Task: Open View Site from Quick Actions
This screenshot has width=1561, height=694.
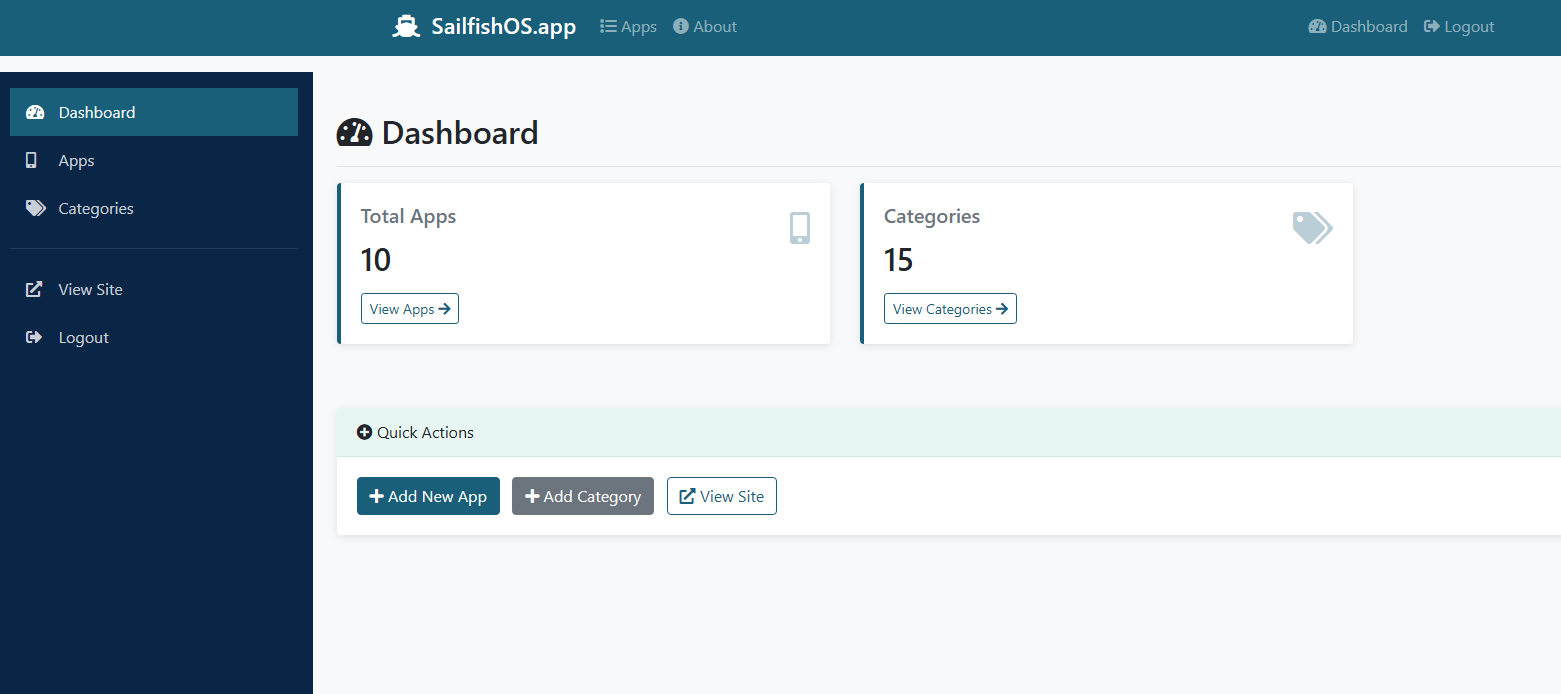Action: [x=722, y=496]
